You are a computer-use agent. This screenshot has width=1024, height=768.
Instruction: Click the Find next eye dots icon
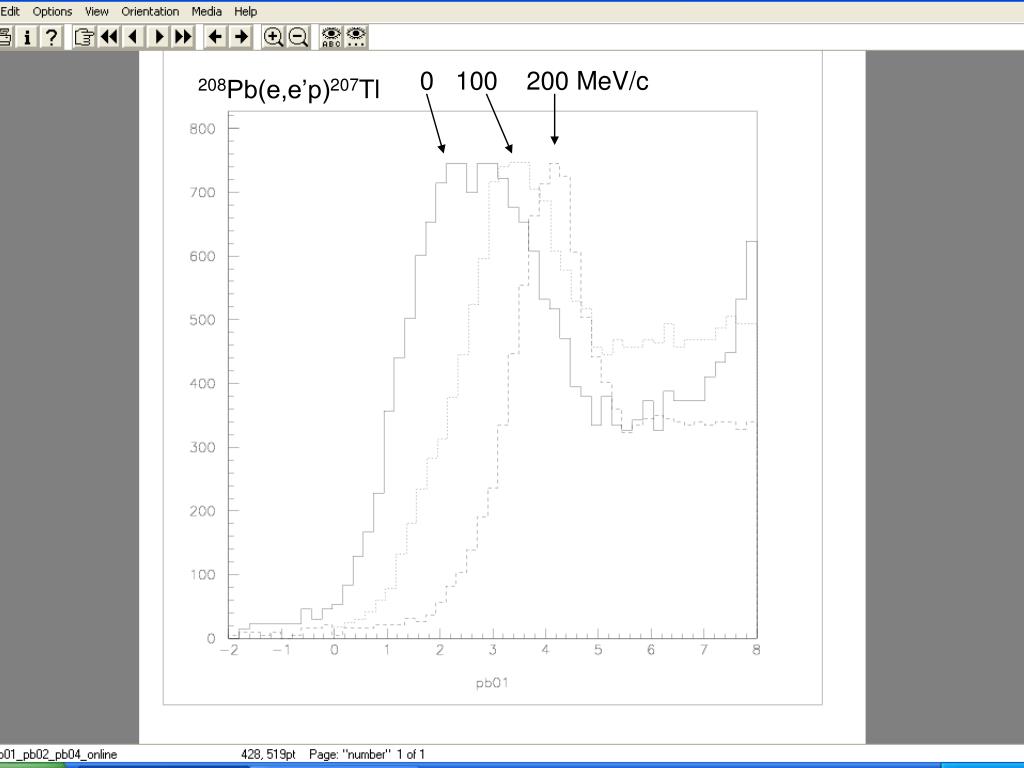click(356, 37)
